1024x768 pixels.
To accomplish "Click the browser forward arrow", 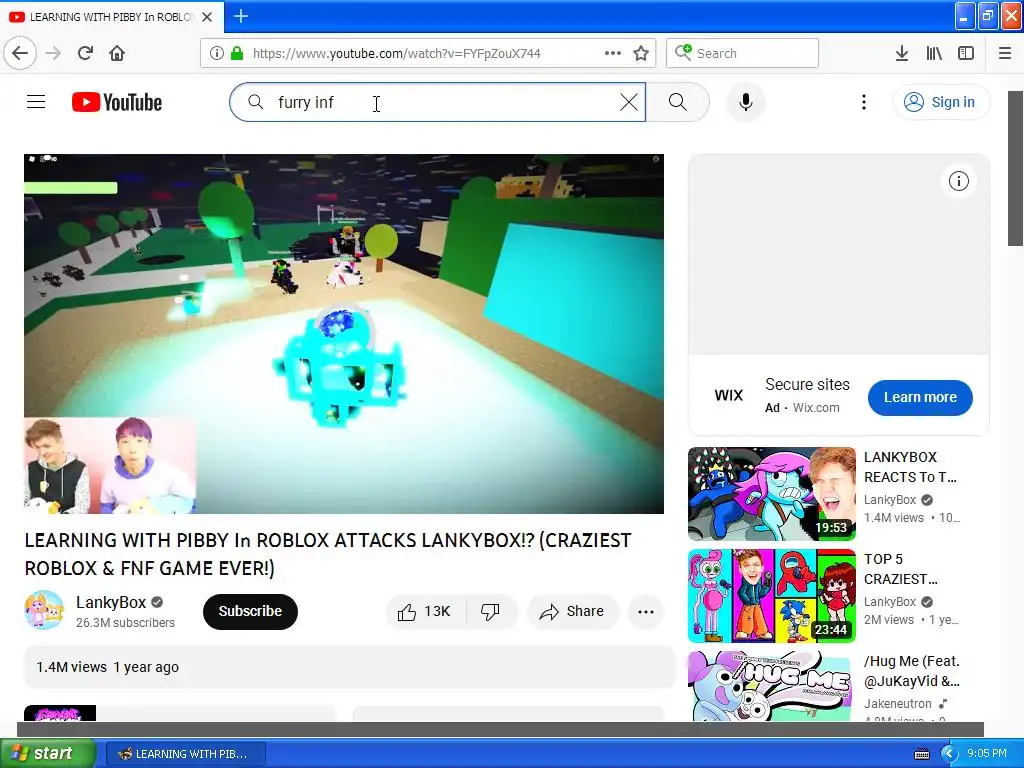I will point(53,53).
